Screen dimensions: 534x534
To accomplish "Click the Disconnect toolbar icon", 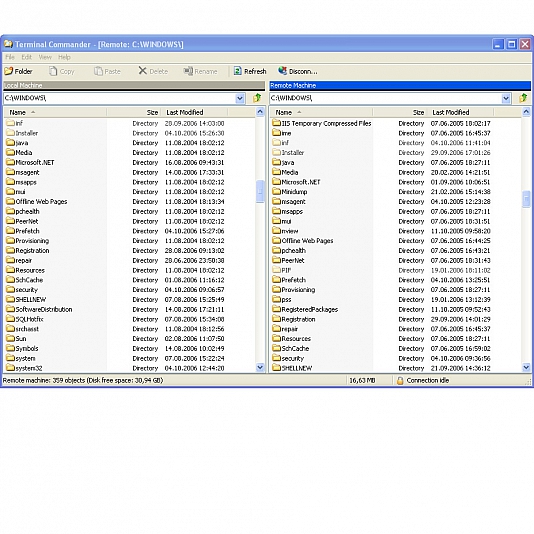I will click(282, 71).
